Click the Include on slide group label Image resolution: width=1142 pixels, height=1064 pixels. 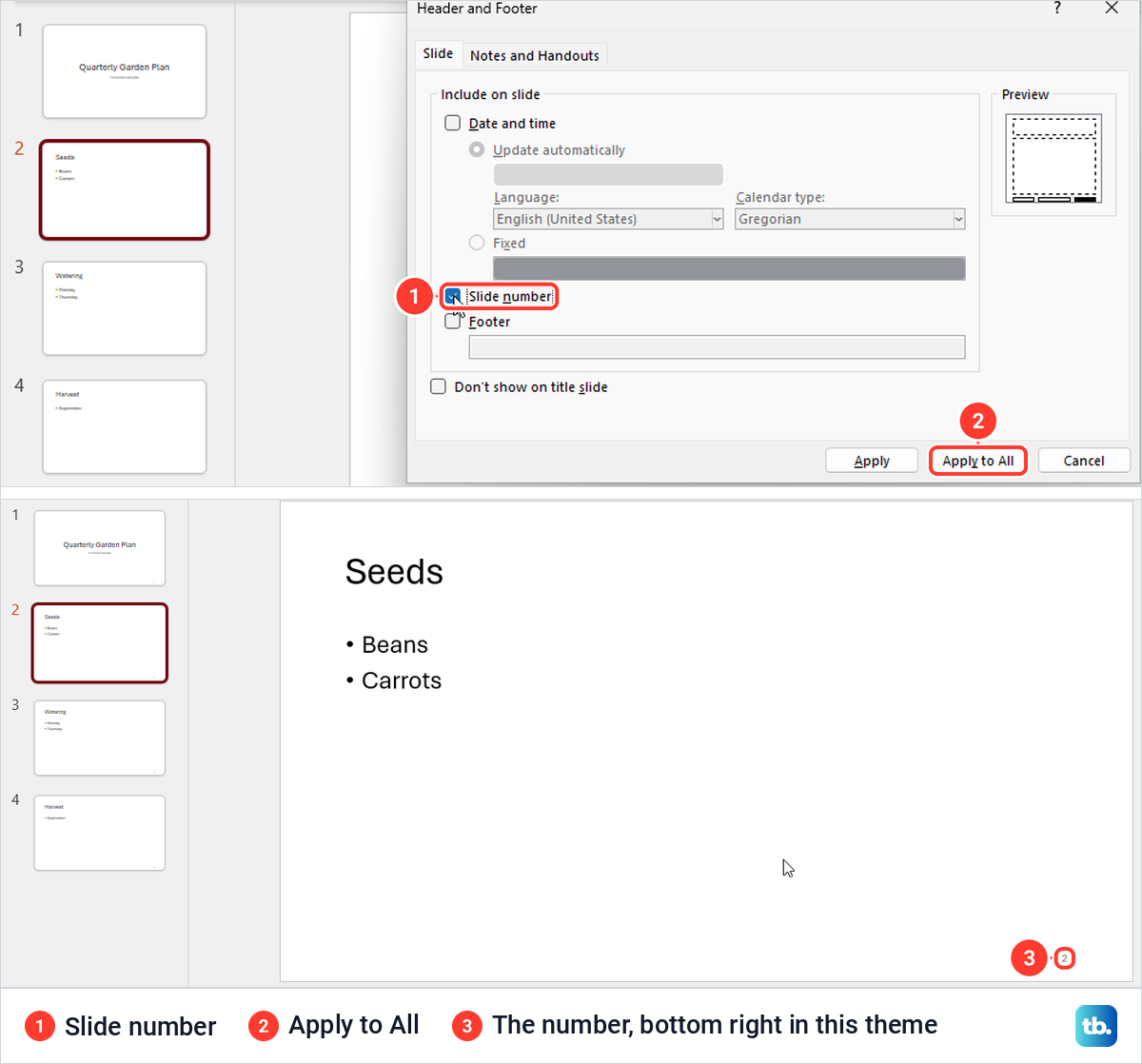tap(490, 94)
